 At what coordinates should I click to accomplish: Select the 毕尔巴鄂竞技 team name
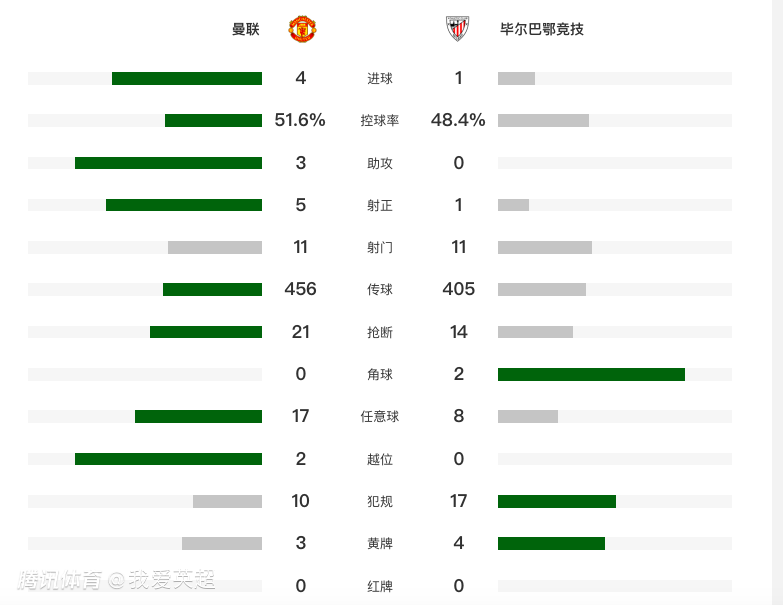tap(541, 29)
